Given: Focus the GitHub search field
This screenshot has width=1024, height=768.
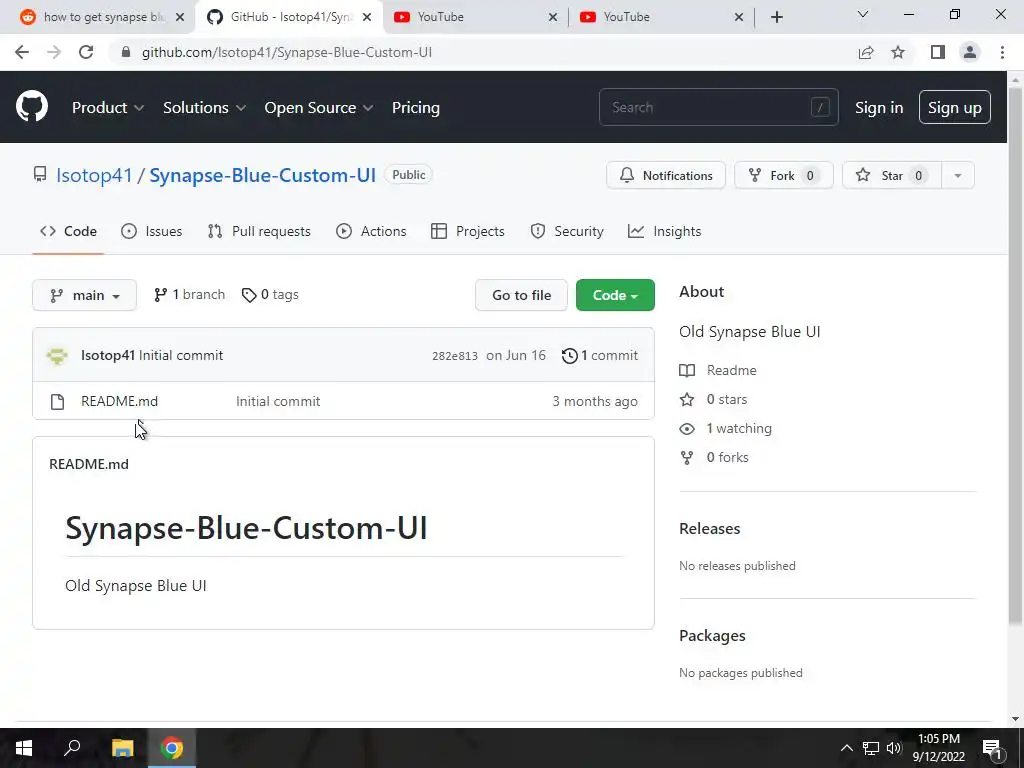Looking at the screenshot, I should coord(718,107).
